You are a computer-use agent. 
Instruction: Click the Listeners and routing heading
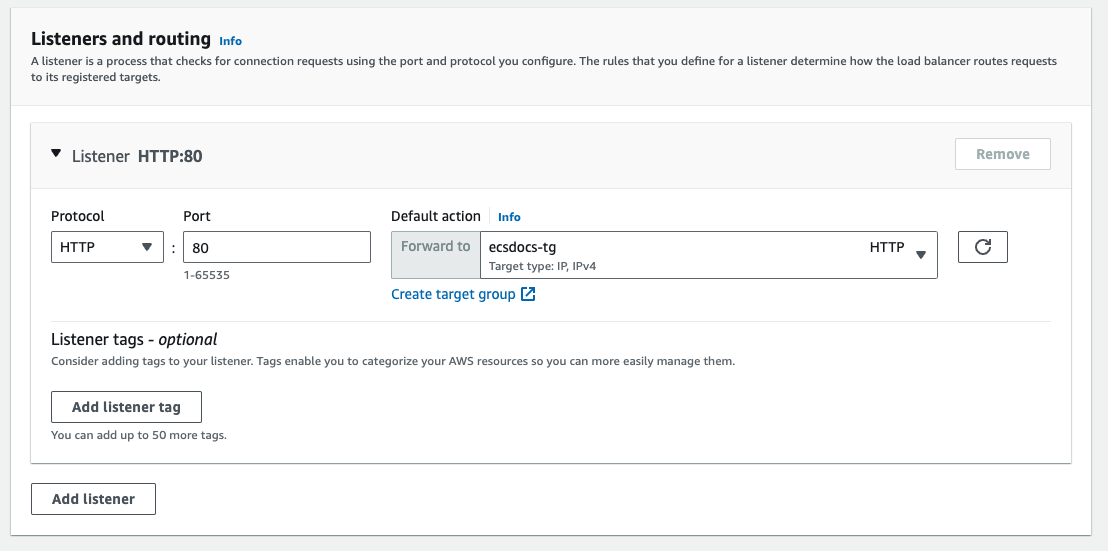(x=121, y=40)
